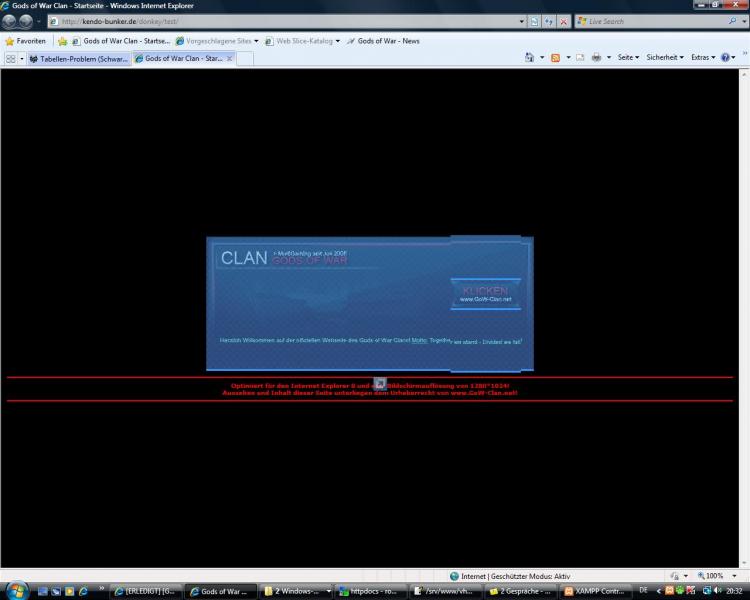Viewport: 750px width, 600px height.
Task: Click the Home page icon
Action: tap(529, 58)
